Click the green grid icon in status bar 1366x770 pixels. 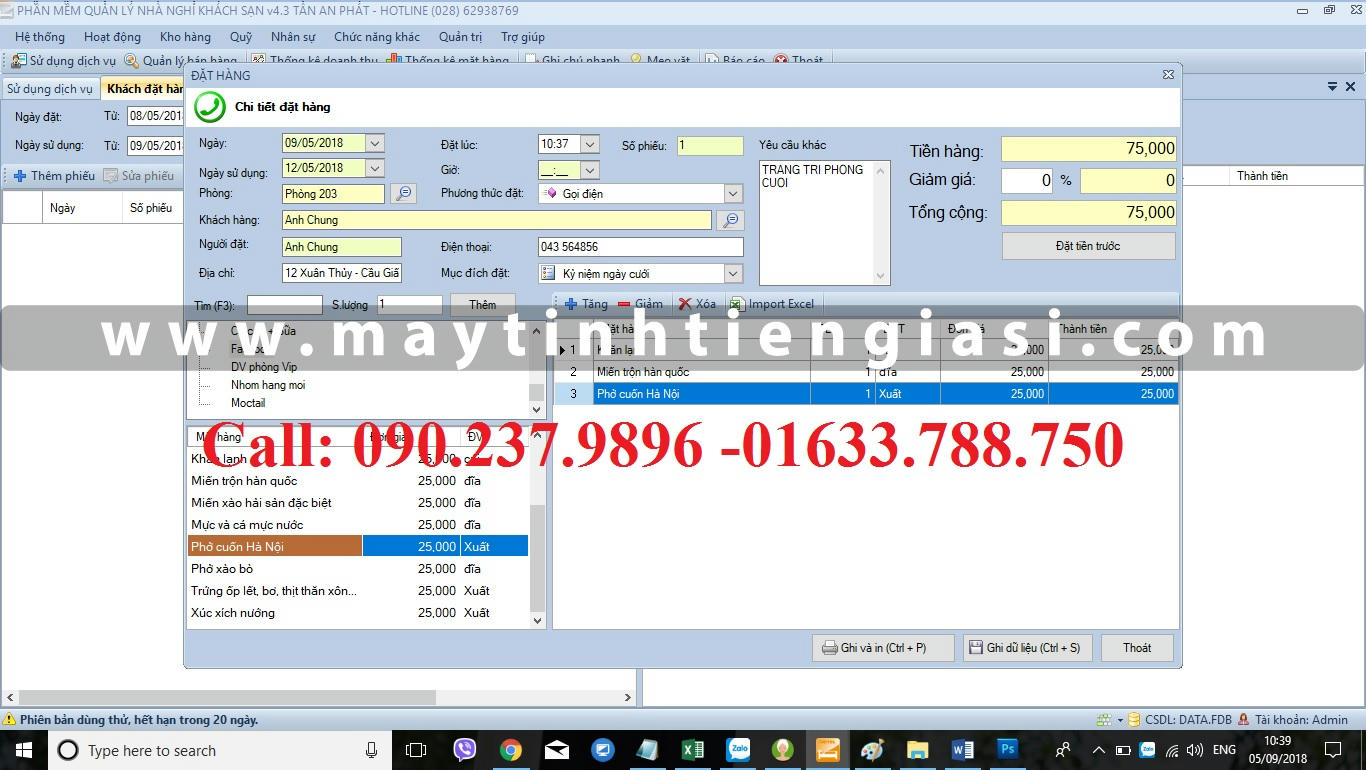[1104, 720]
